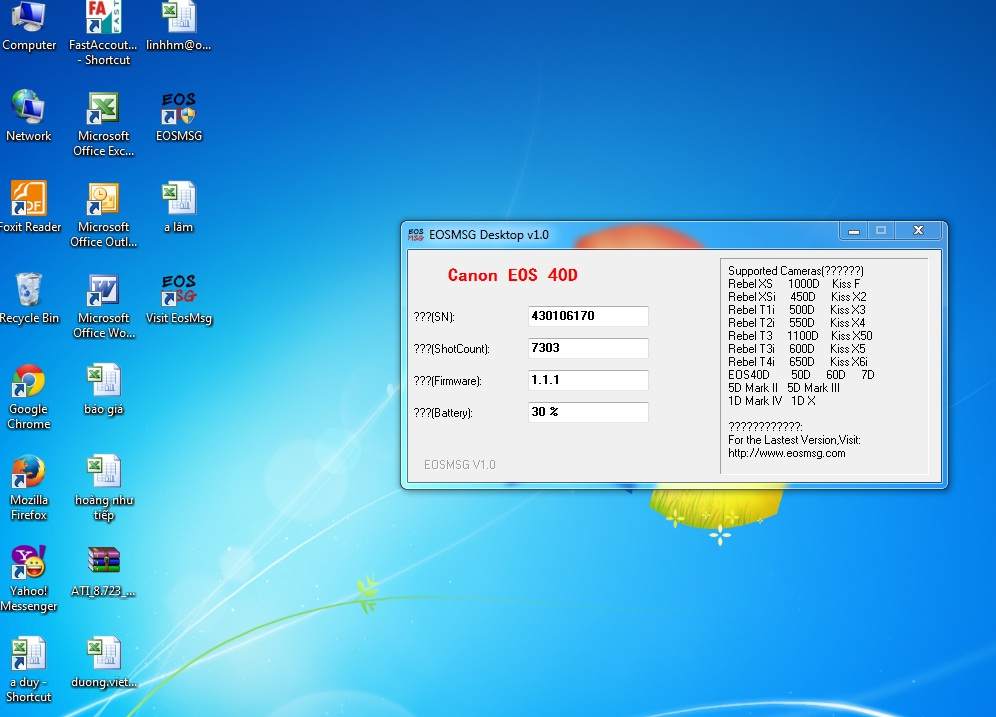Screen dimensions: 996x717
Task: Select the FastAccount Shortcut desktop icon
Action: pyautogui.click(x=103, y=34)
